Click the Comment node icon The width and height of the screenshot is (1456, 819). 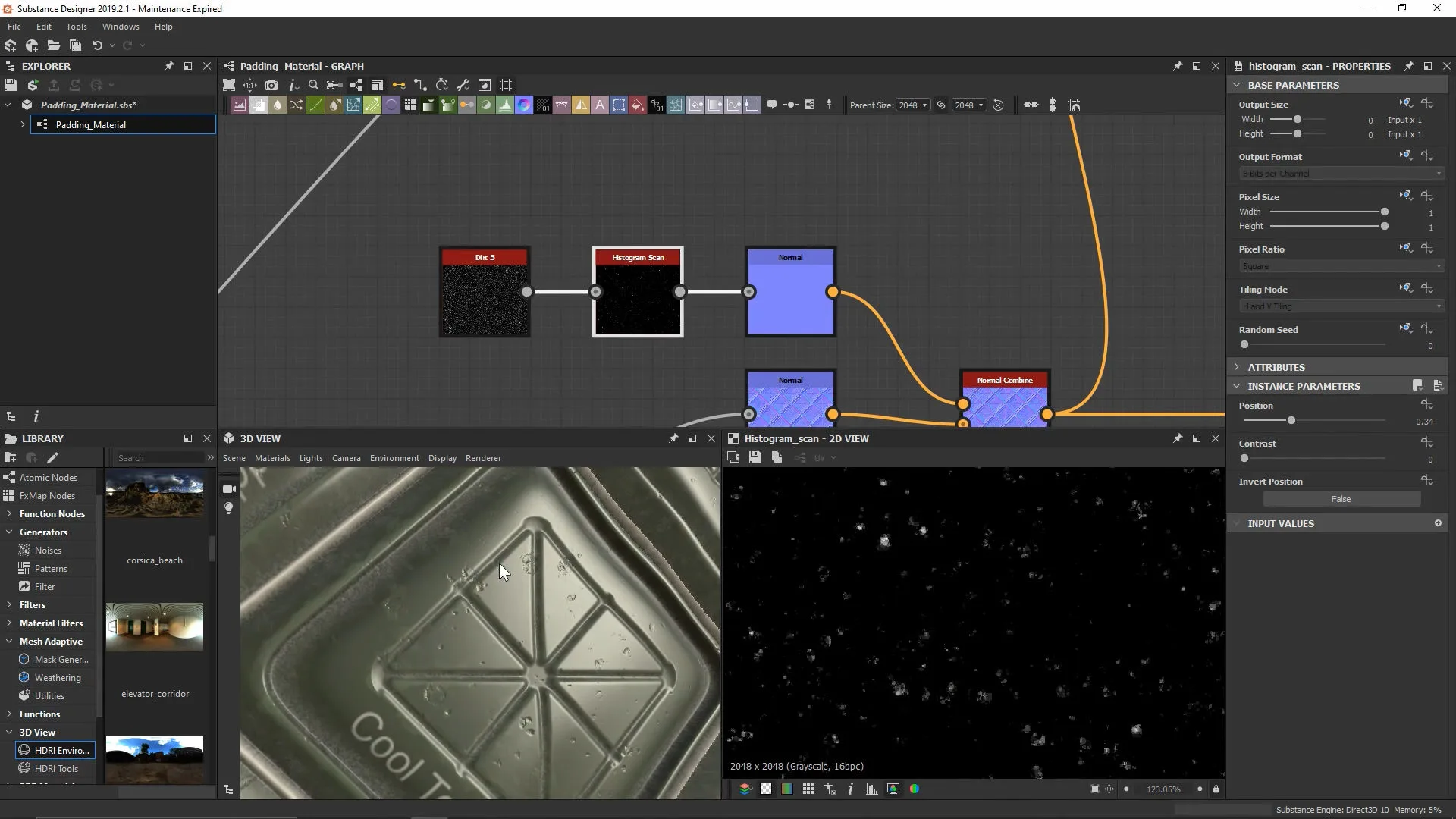pyautogui.click(x=772, y=105)
